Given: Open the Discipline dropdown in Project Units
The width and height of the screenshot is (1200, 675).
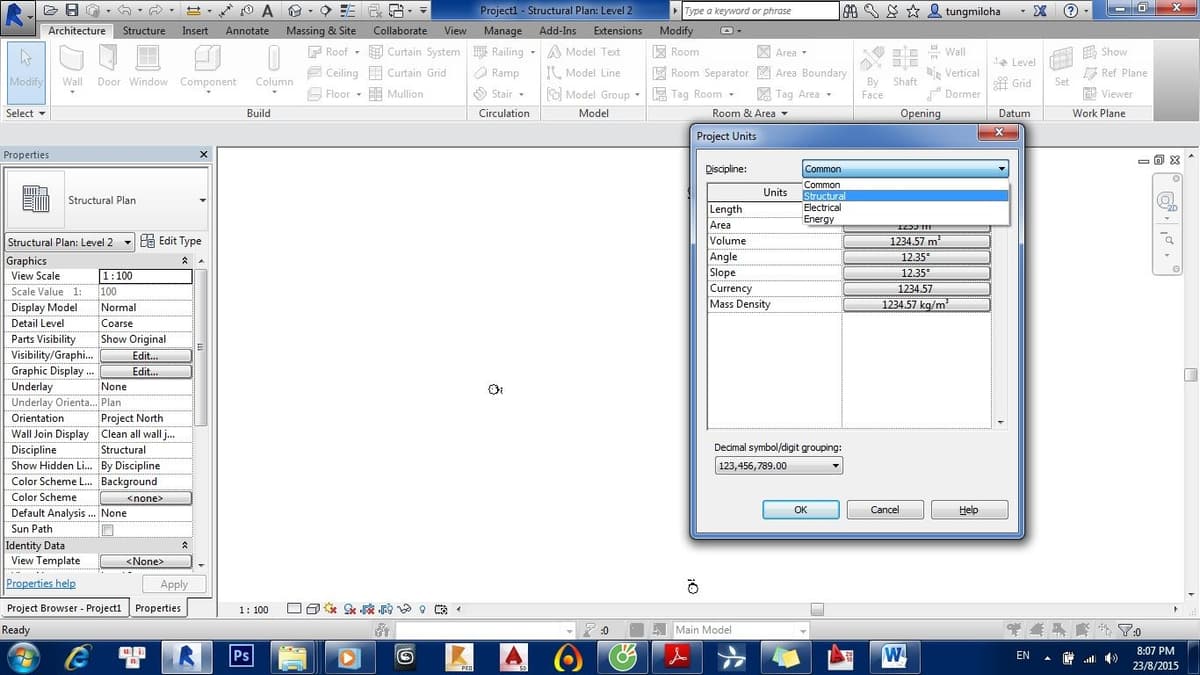Looking at the screenshot, I should 905,169.
